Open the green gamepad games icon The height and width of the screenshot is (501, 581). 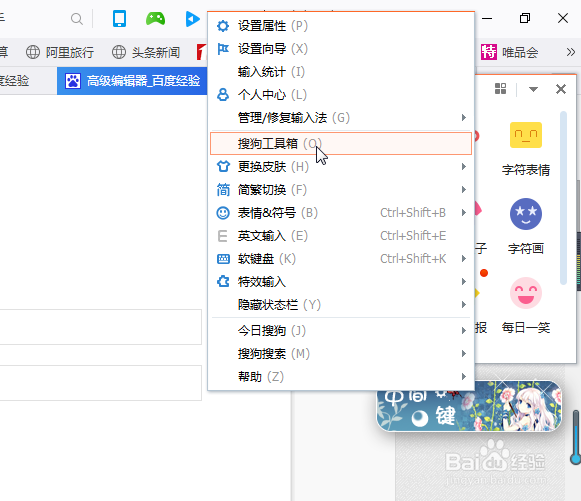point(156,19)
